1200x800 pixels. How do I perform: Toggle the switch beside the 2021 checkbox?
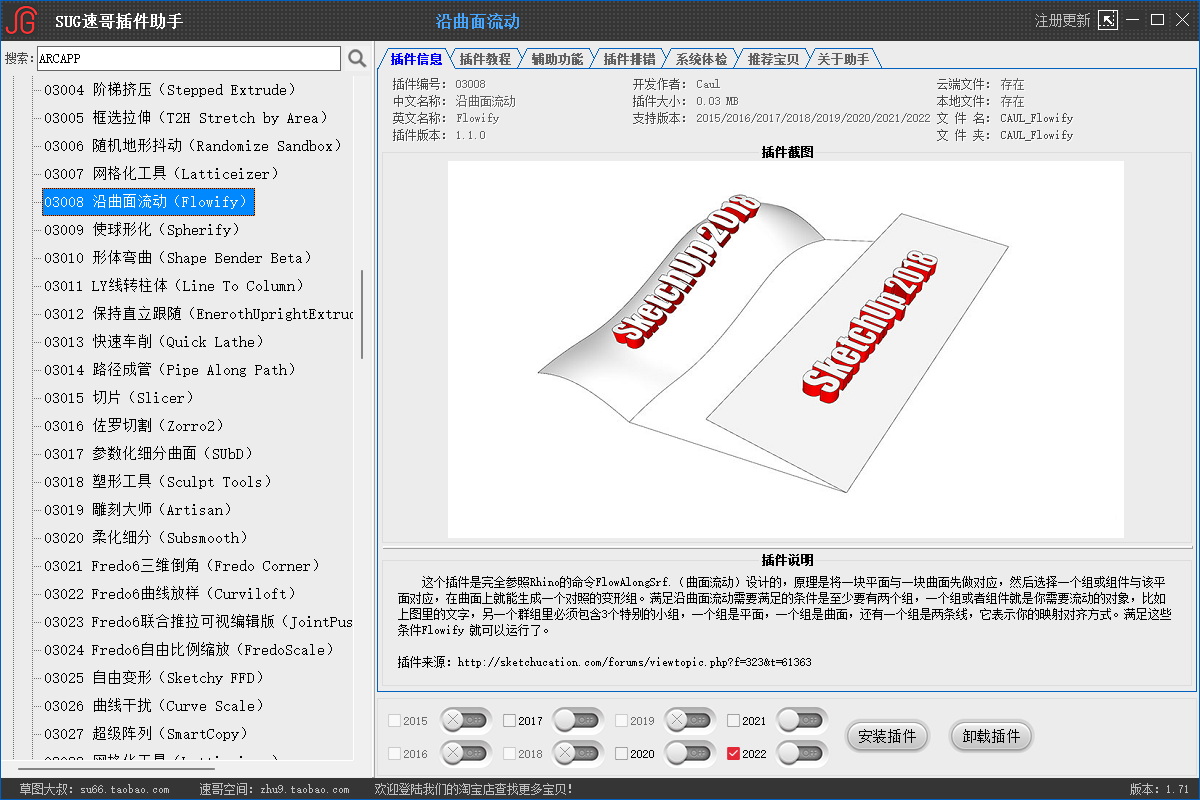click(802, 720)
